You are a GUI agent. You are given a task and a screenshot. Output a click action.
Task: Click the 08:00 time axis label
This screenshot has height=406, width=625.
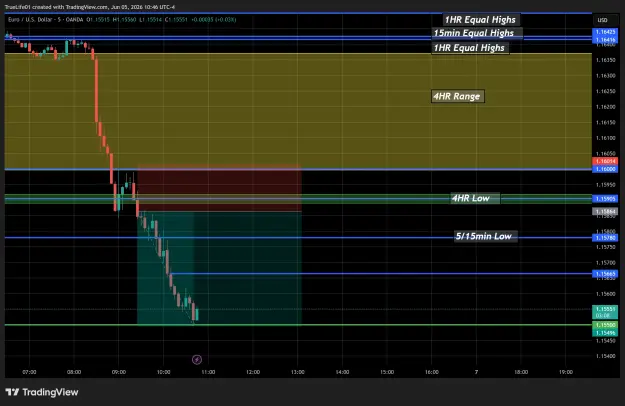(x=74, y=372)
